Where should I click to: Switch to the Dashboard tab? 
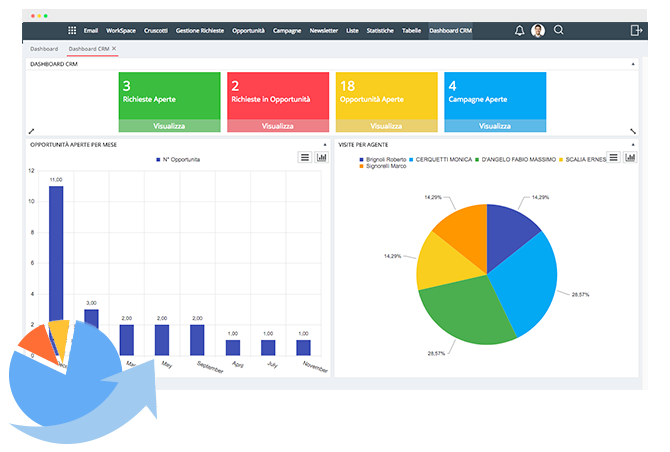(44, 49)
